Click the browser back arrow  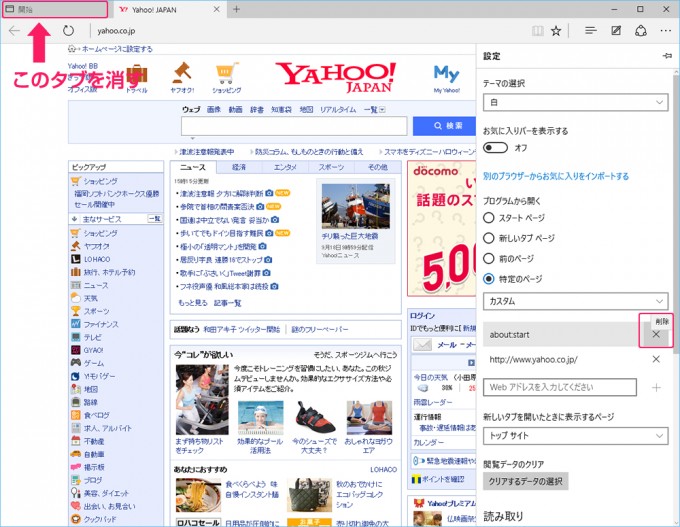coord(14,30)
